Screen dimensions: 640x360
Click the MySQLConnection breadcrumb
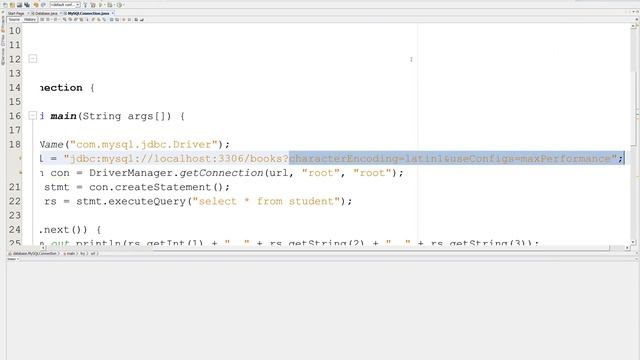34,253
